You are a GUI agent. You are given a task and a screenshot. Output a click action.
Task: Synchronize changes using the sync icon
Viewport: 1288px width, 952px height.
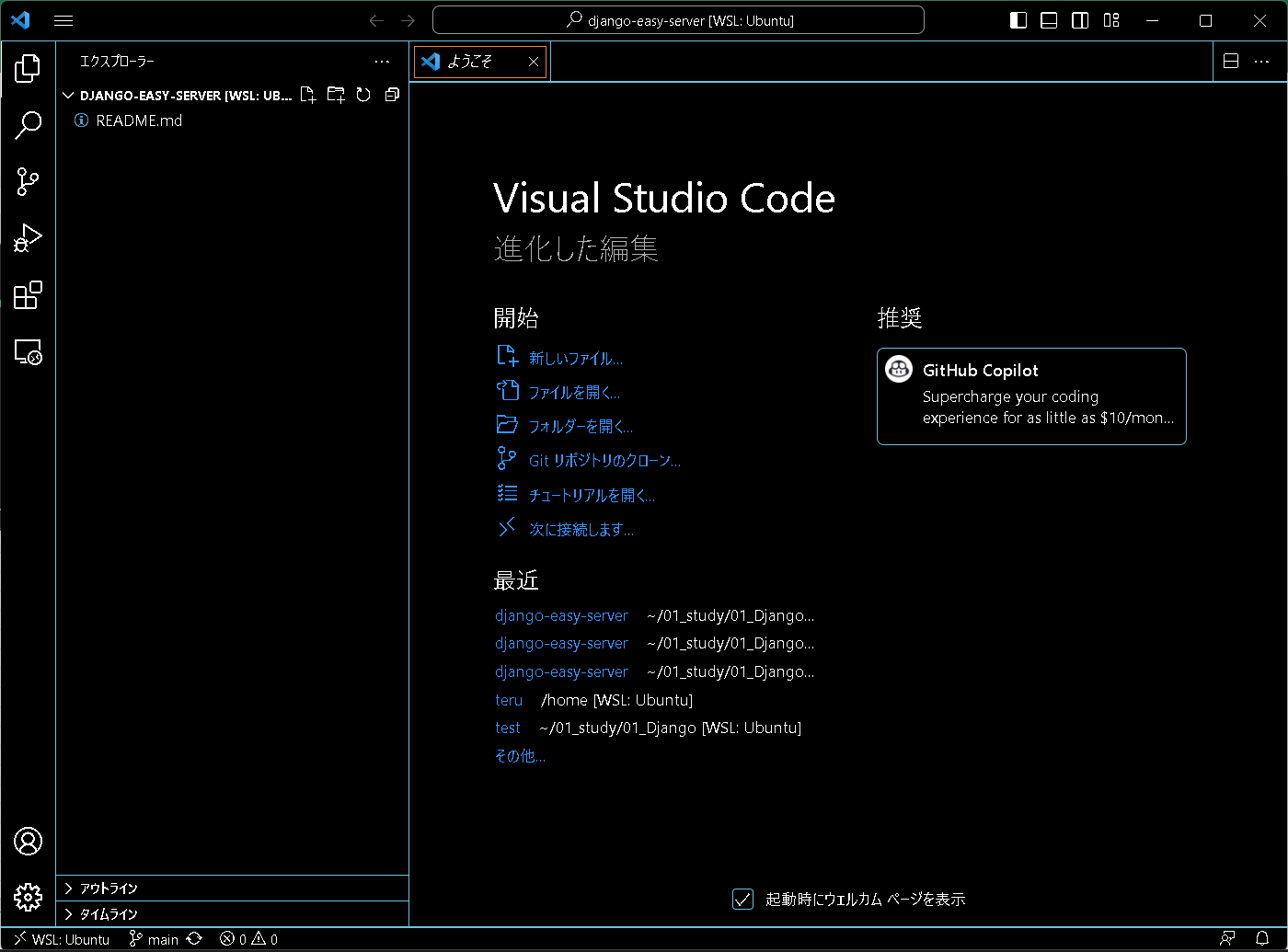click(x=194, y=939)
